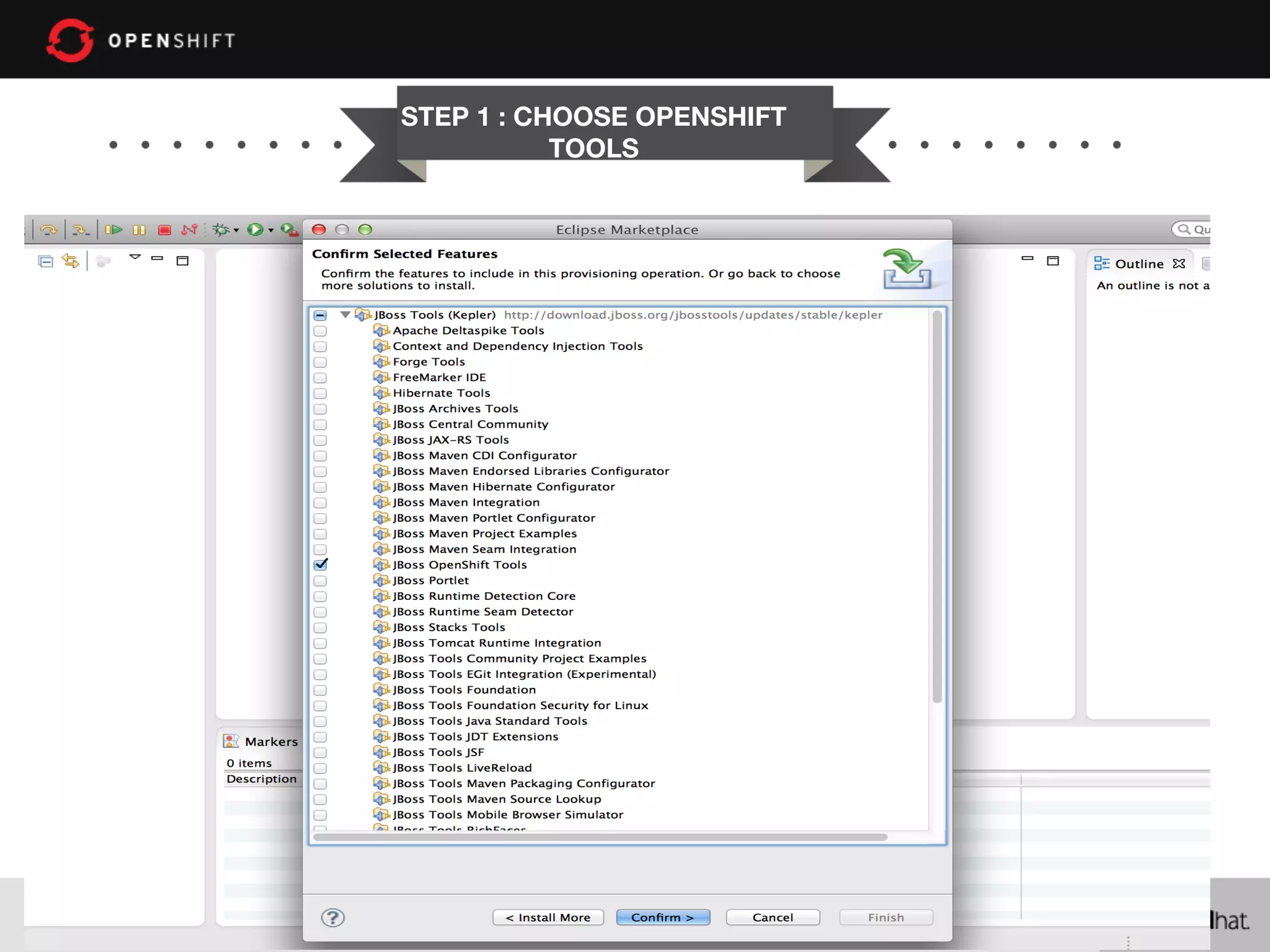Switch to the Outline tab

(x=1139, y=264)
